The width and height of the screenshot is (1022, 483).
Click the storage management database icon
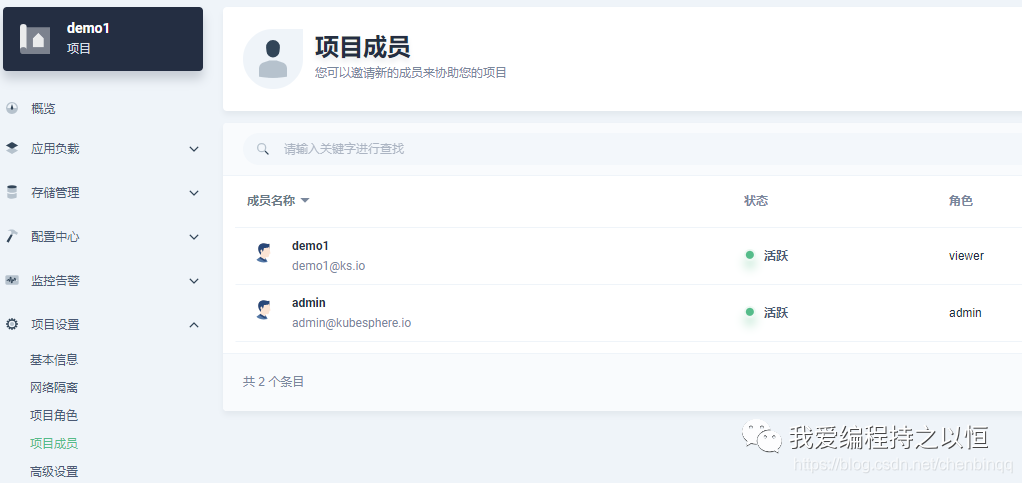click(12, 192)
